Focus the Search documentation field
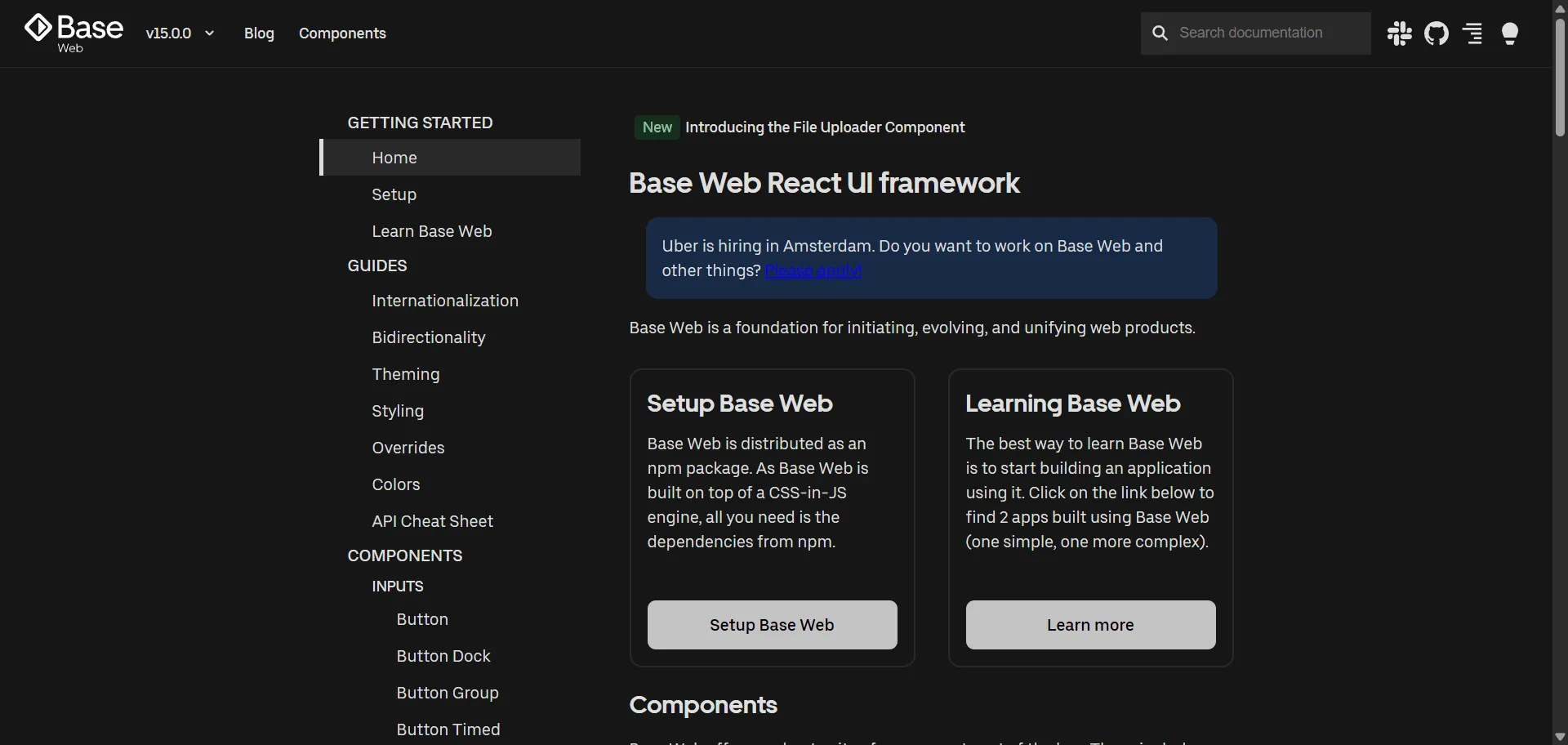Image resolution: width=1568 pixels, height=745 pixels. [x=1256, y=33]
